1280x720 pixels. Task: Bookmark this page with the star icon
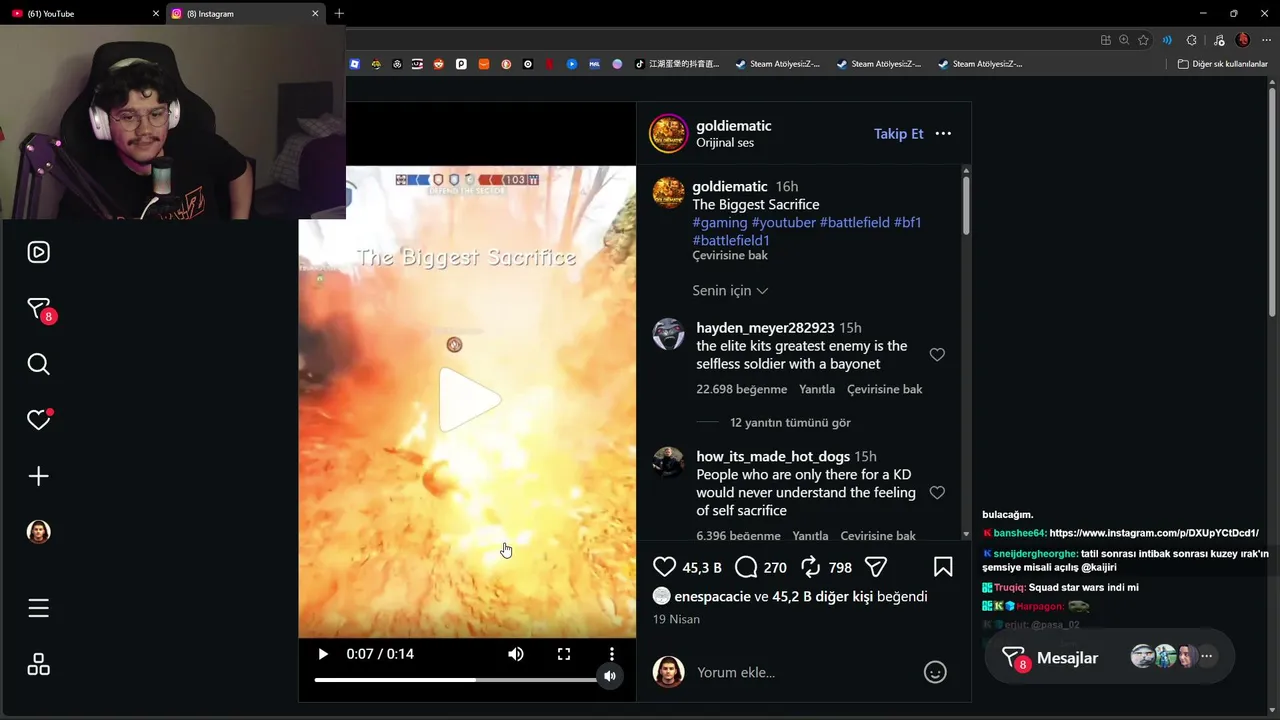point(1144,40)
